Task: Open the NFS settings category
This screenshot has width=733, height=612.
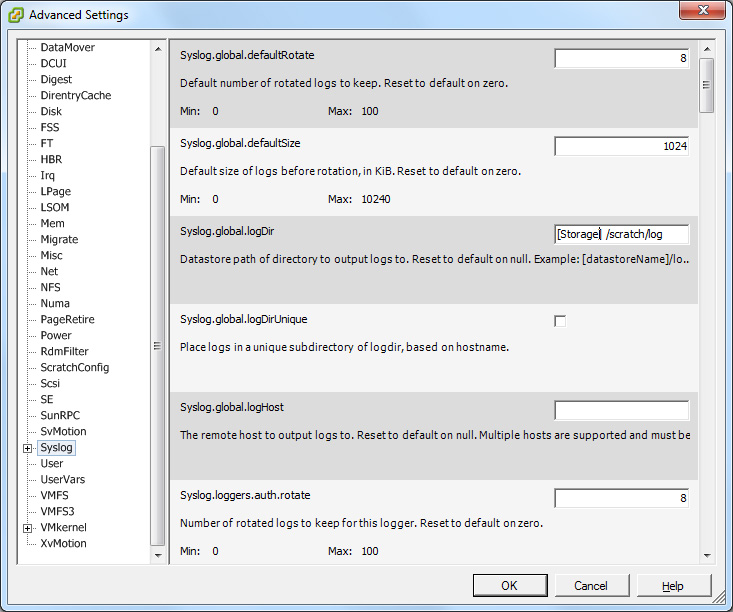Action: click(x=50, y=288)
